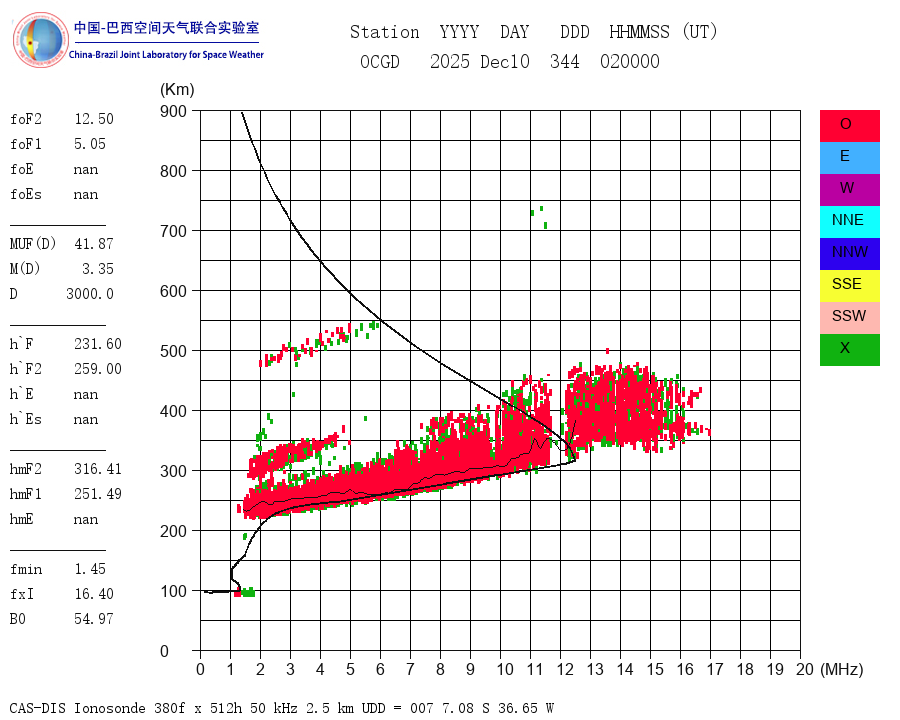Click the foF1 value 5.05
This screenshot has width=900, height=720.
coord(90,144)
